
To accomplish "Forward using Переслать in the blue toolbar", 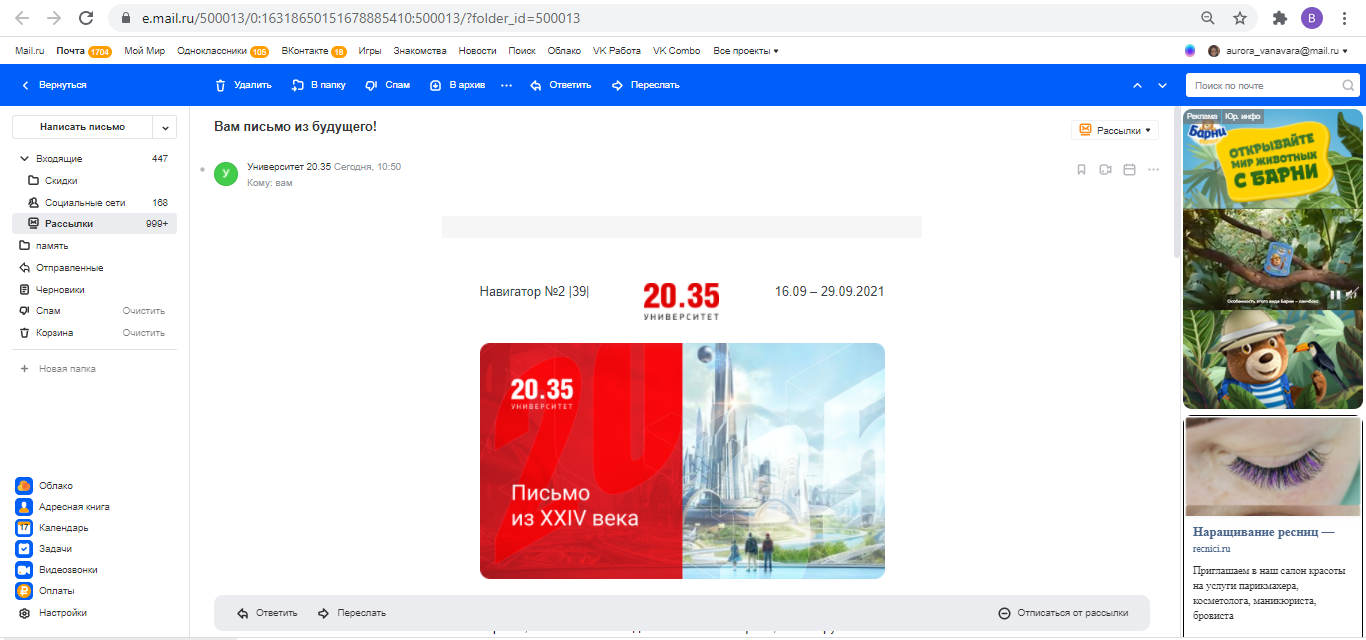I will (x=645, y=85).
